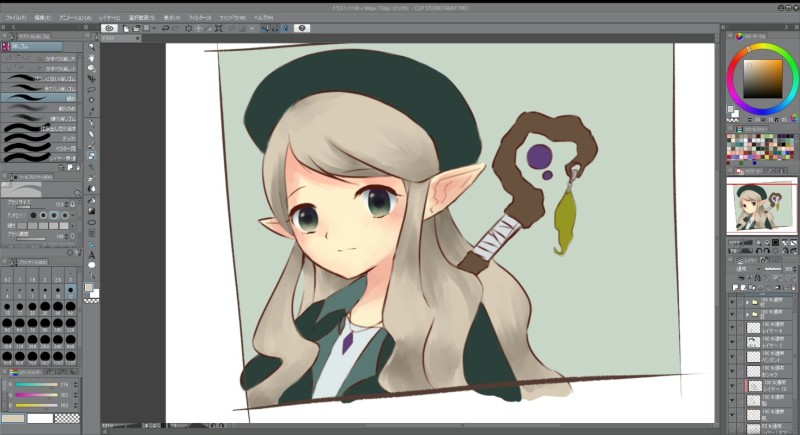The width and height of the screenshot is (800, 435).
Task: Select the ellipse Figure tool
Action: 92,222
